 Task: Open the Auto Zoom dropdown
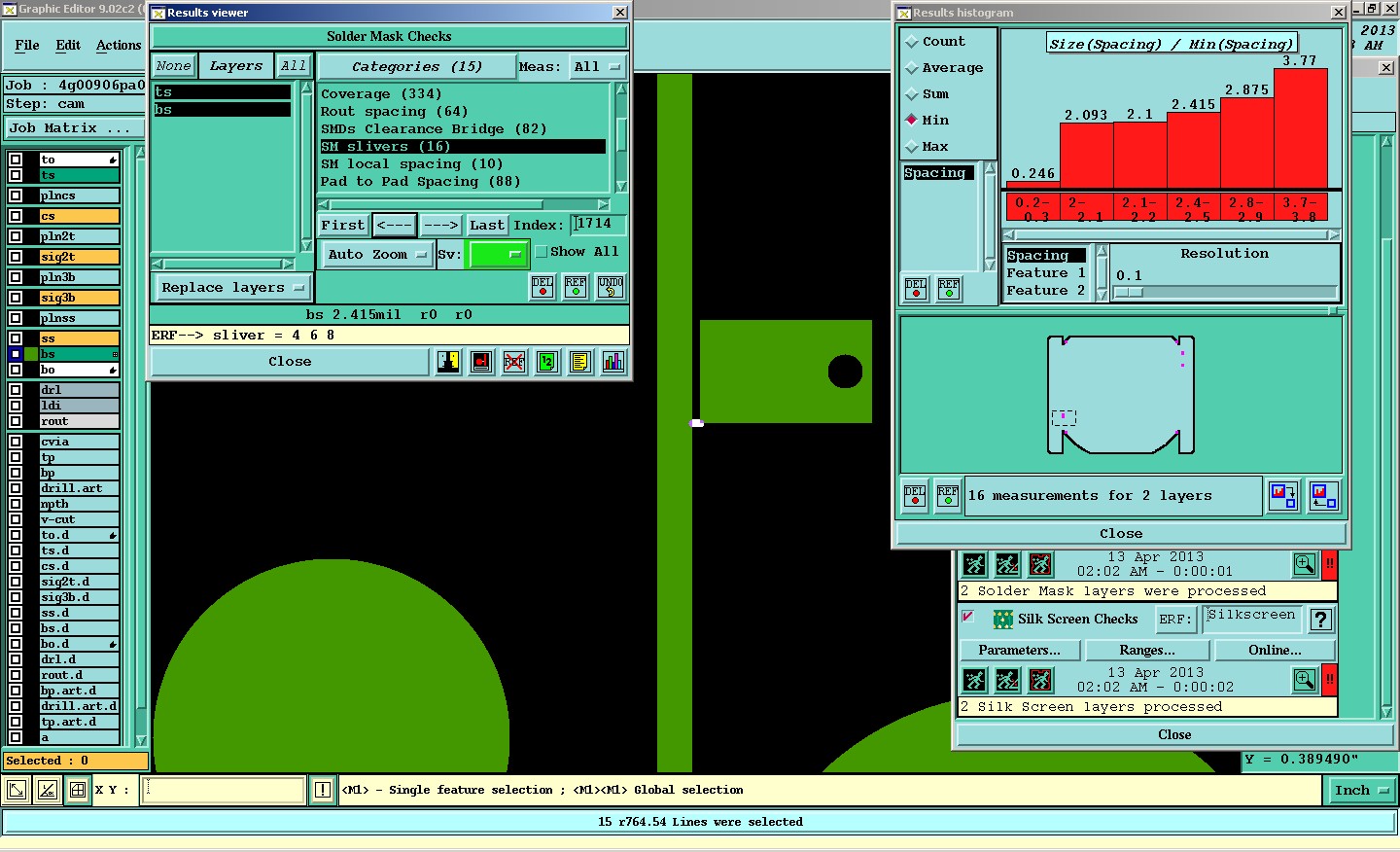click(377, 255)
